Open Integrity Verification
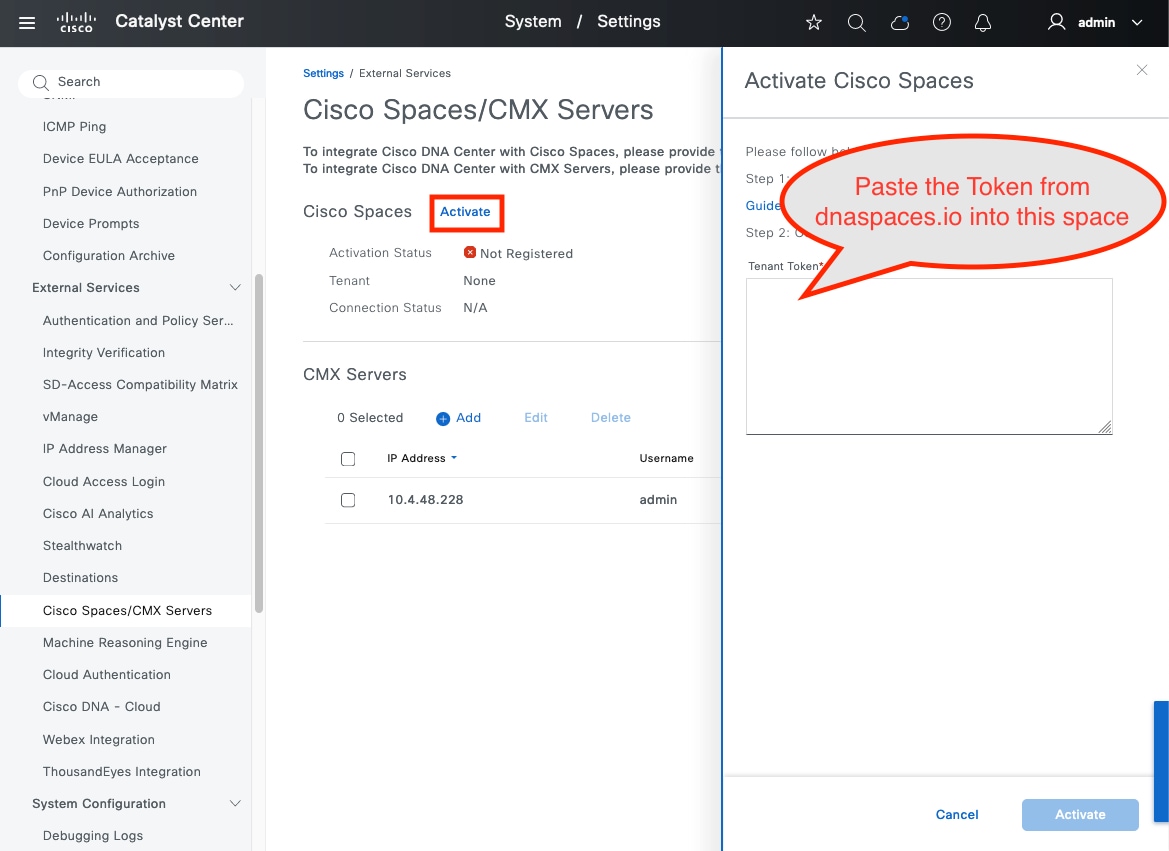 click(104, 353)
